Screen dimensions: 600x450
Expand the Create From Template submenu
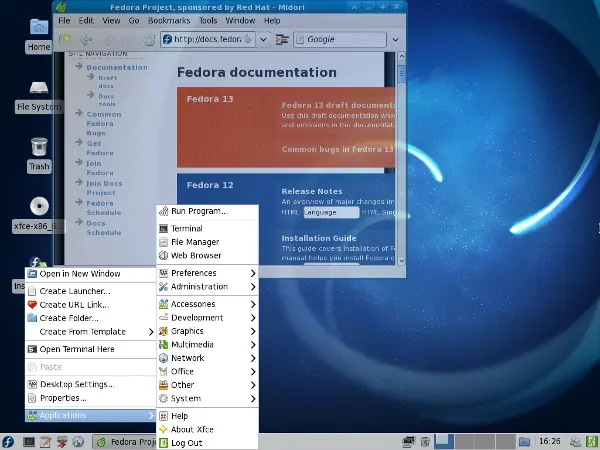91,332
